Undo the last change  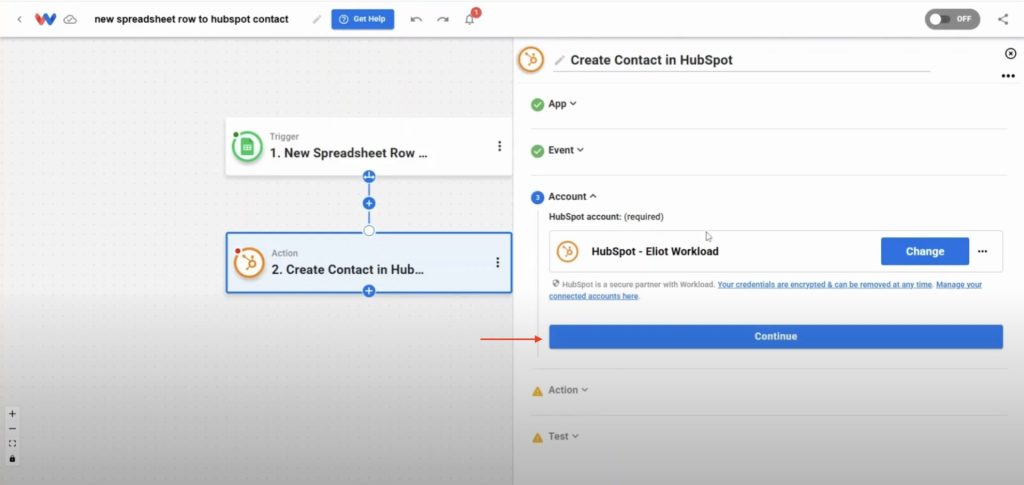tap(416, 19)
